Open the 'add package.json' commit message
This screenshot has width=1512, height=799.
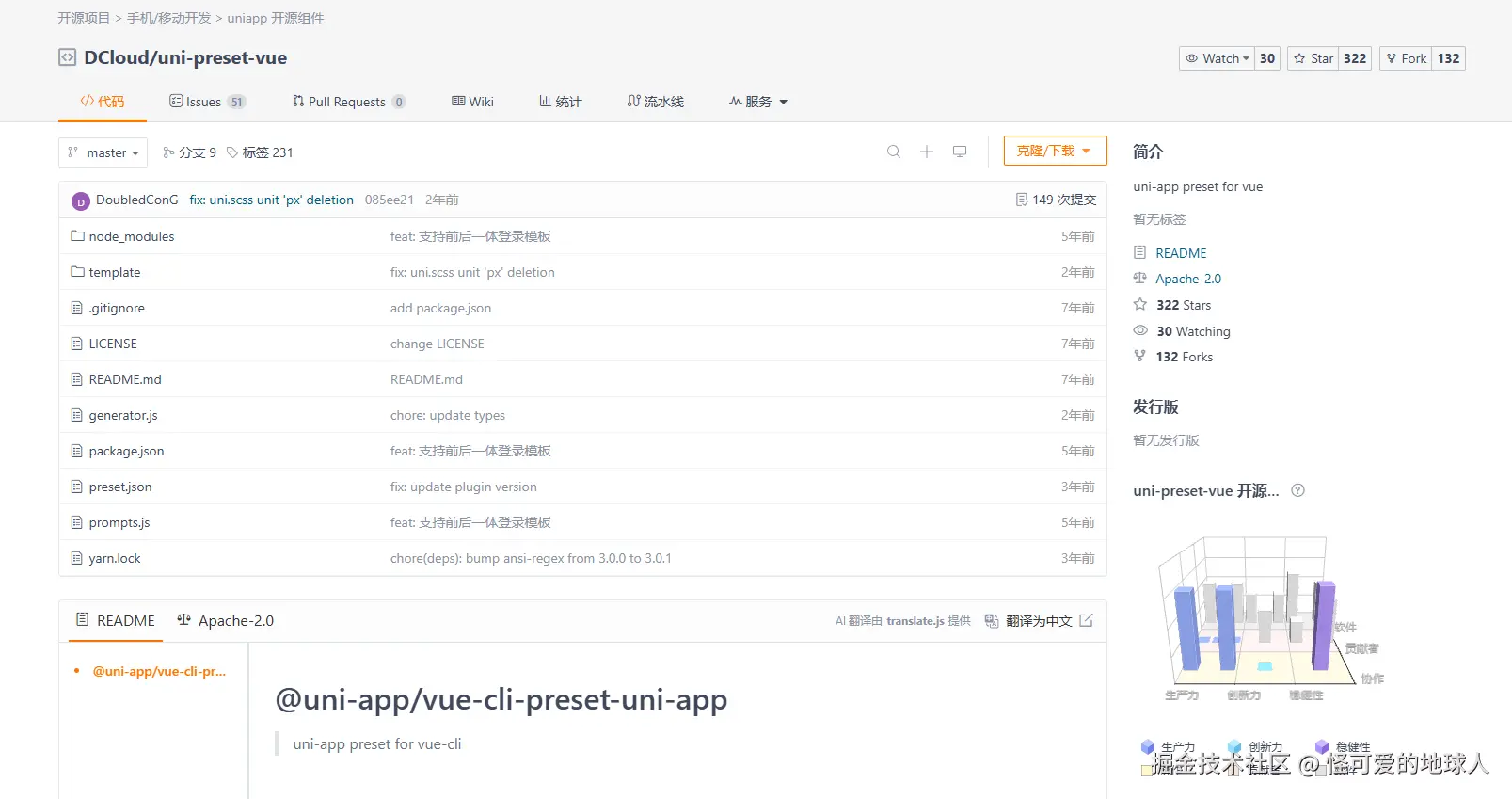pyautogui.click(x=440, y=308)
